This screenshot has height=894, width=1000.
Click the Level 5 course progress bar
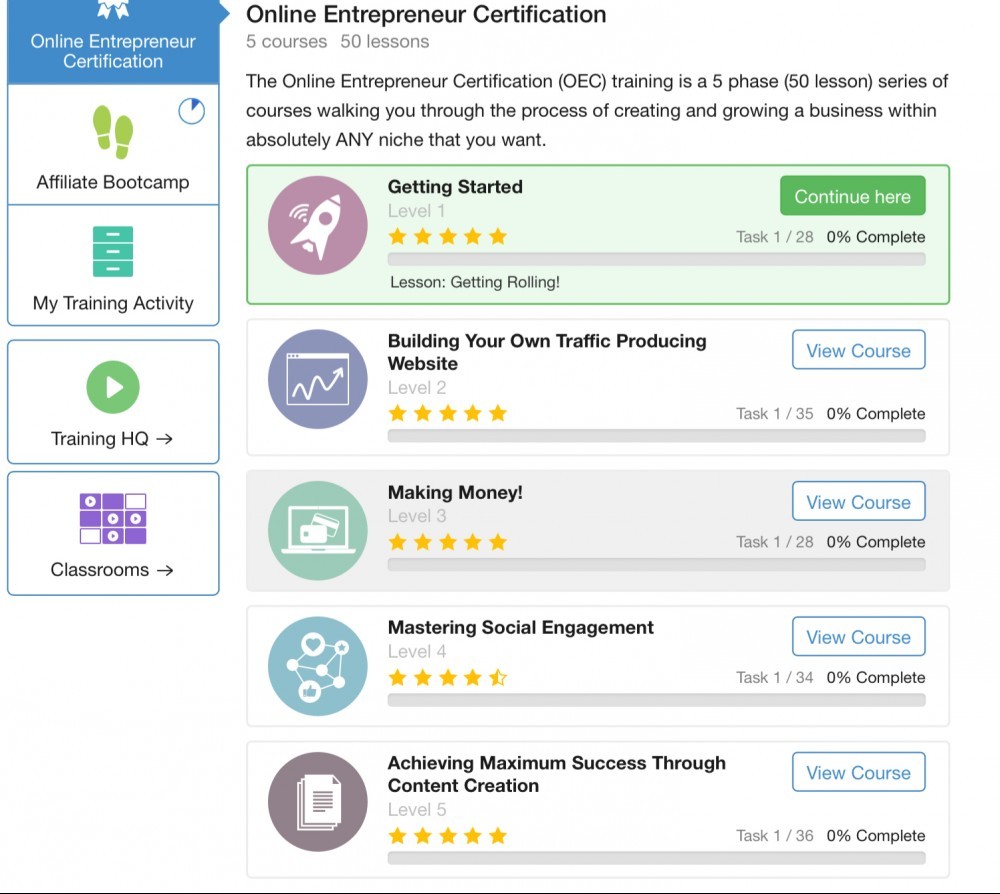click(x=656, y=858)
